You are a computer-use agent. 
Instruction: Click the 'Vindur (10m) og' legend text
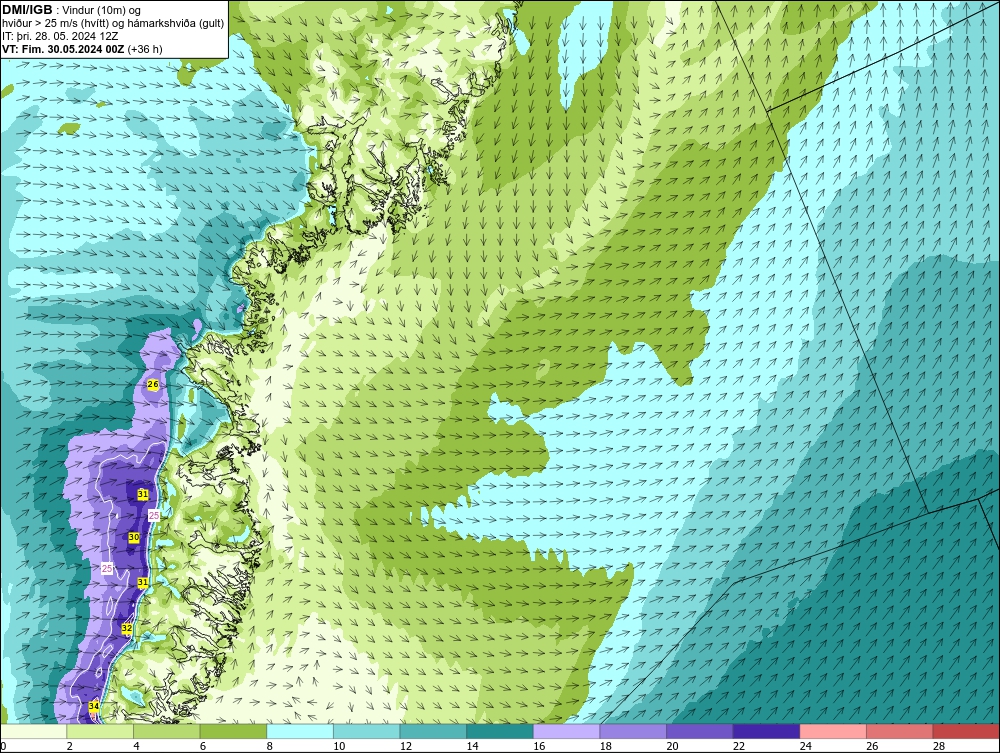102,10
